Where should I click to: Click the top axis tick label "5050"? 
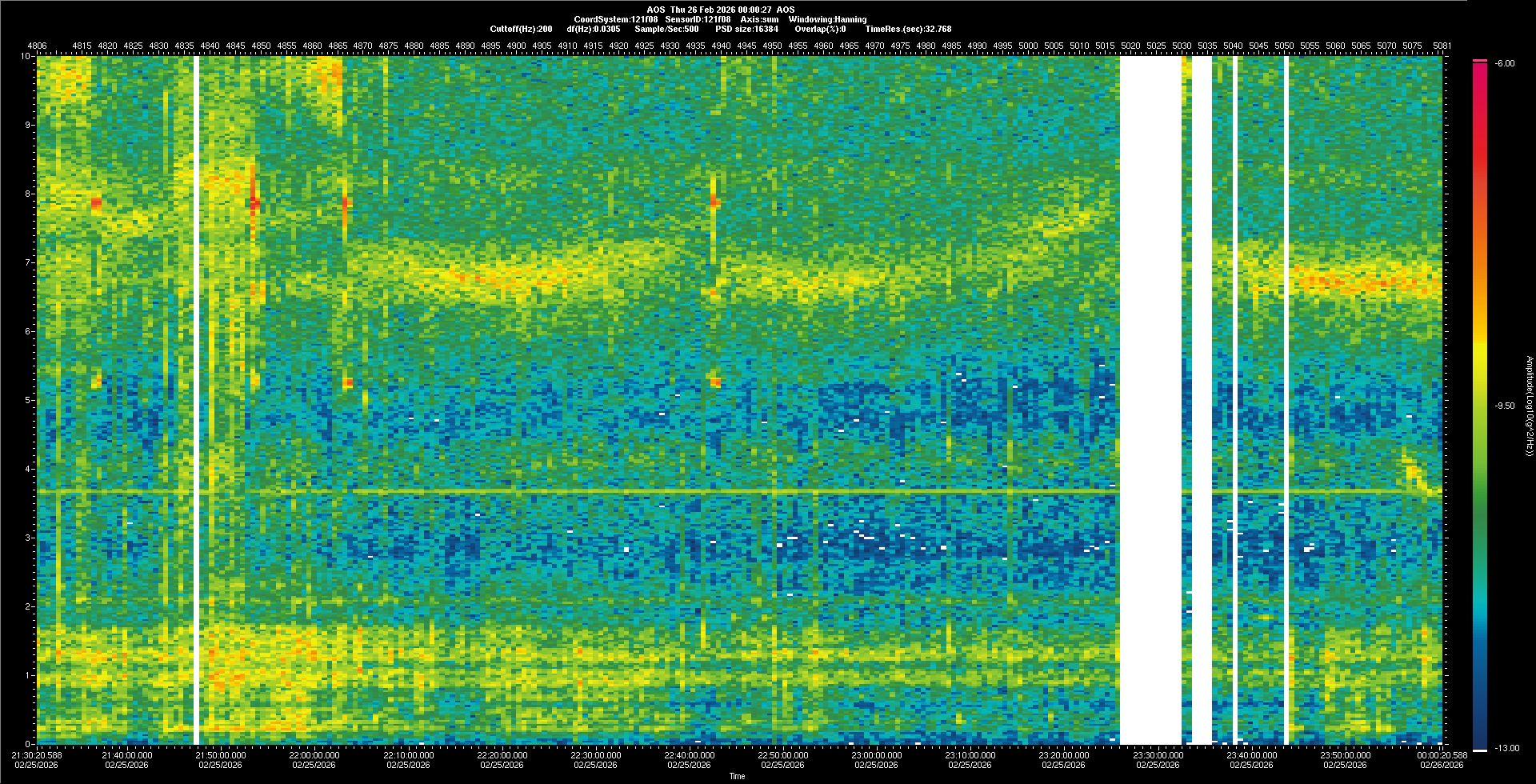tap(1284, 46)
